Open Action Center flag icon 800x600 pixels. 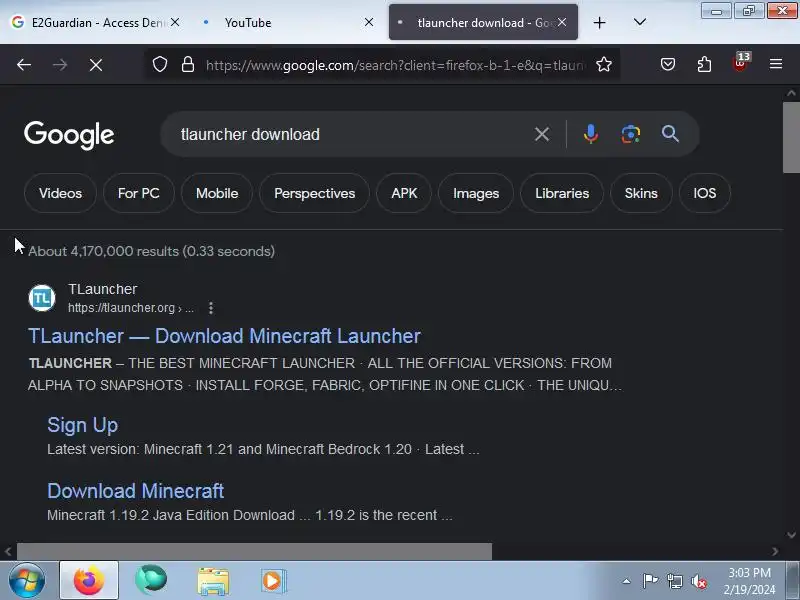[651, 581]
